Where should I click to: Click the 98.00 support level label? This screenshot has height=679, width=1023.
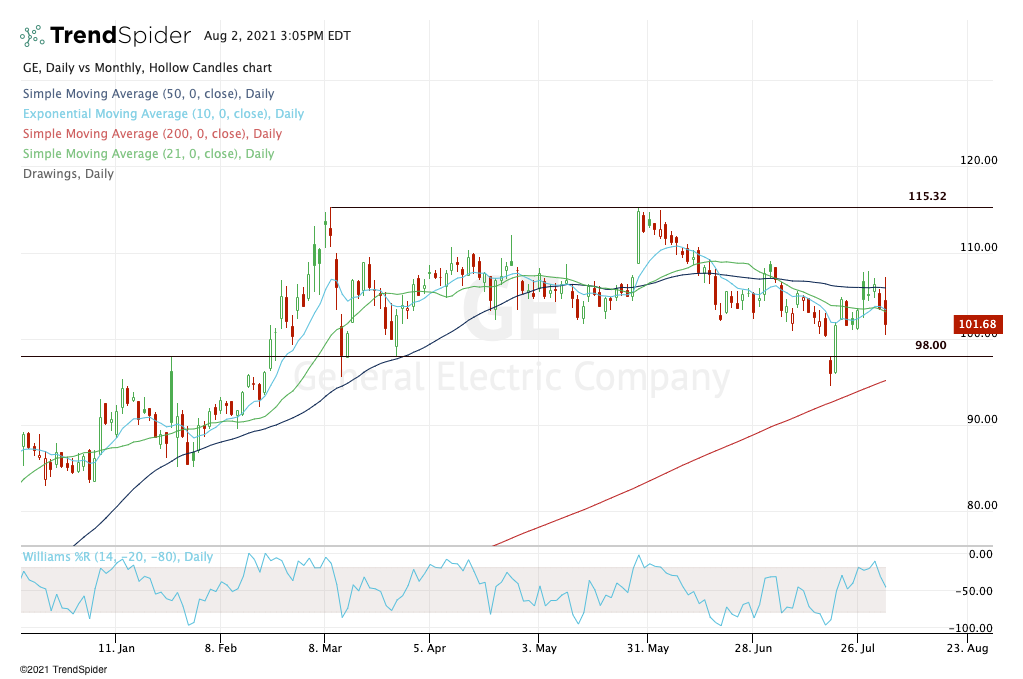(930, 345)
